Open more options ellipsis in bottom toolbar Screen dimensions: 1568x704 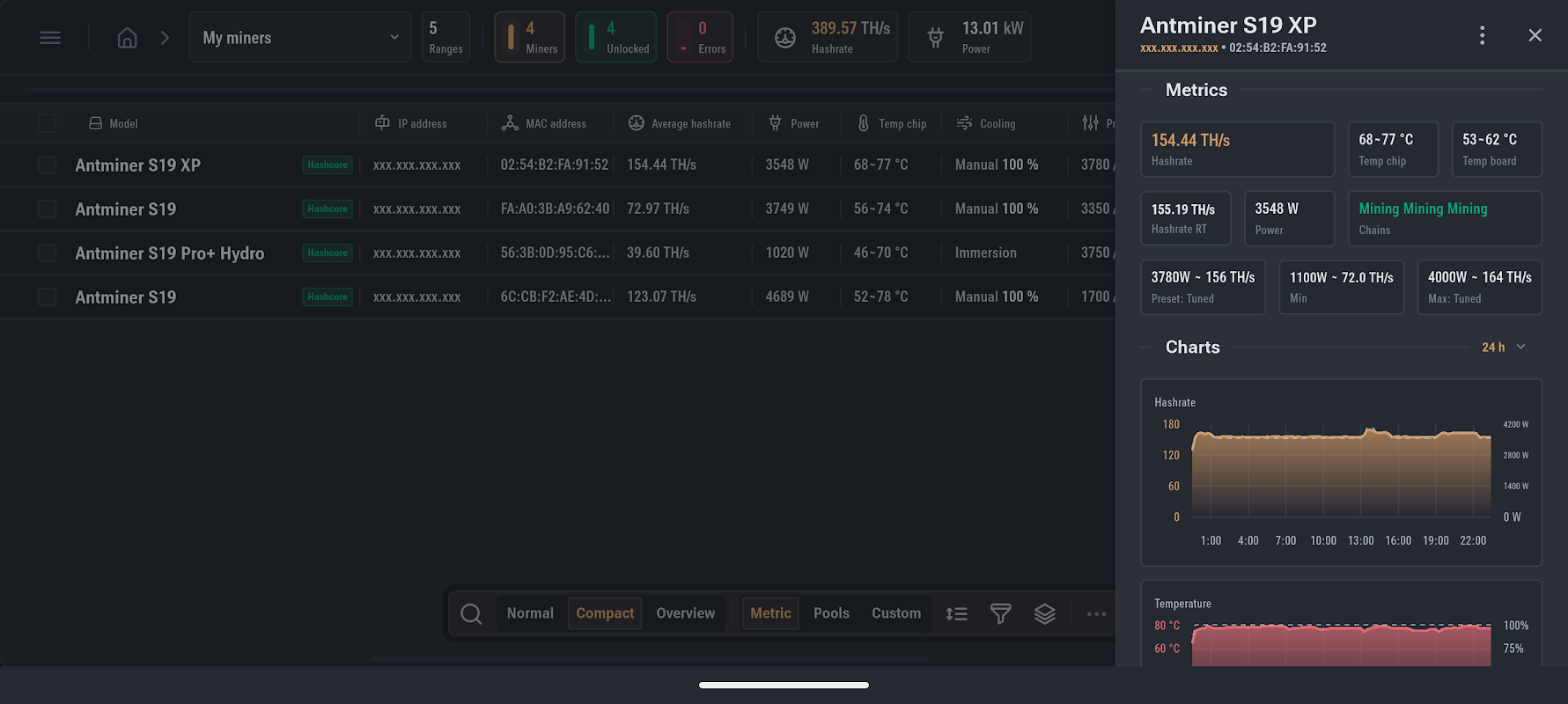coord(1096,613)
